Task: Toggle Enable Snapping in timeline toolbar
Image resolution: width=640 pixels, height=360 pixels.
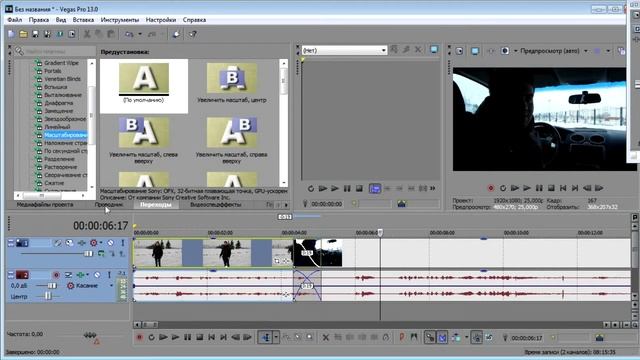Action: [x=429, y=337]
